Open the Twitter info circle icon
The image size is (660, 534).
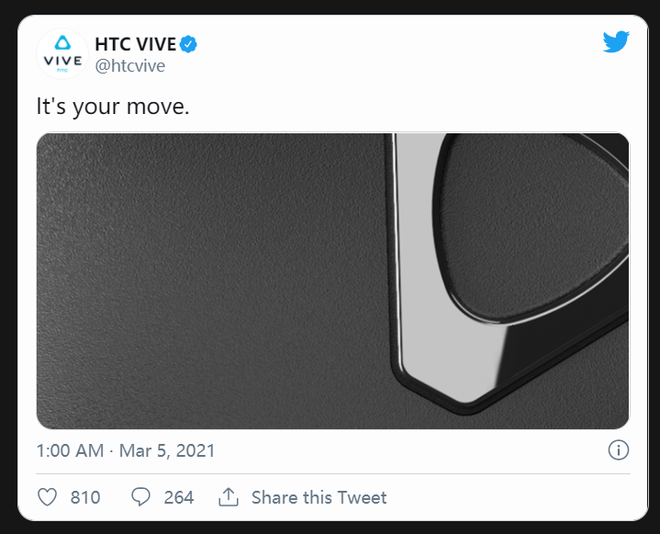coord(618,450)
